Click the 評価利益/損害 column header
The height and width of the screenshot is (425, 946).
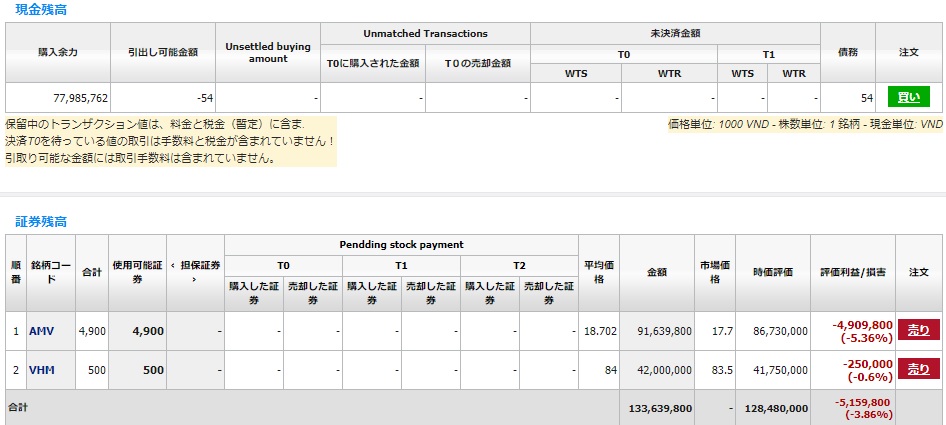[853, 272]
